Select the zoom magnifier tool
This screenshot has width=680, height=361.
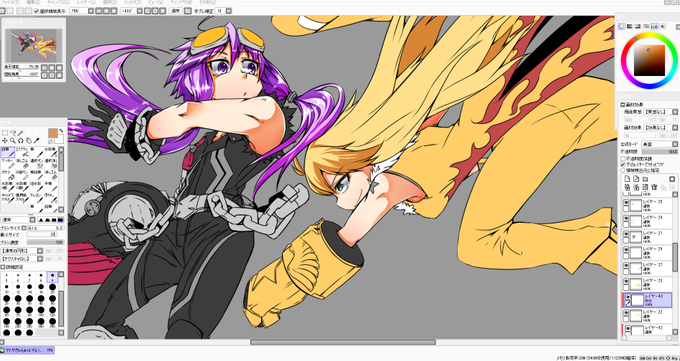[13, 141]
